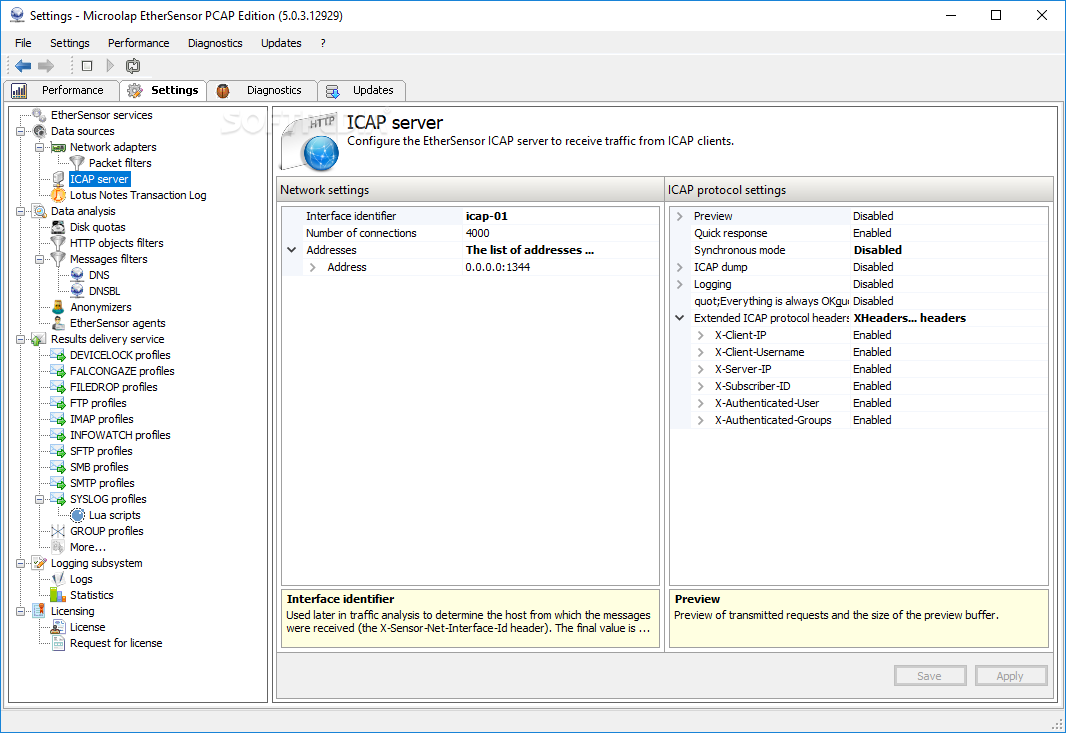This screenshot has height=733, width=1066.
Task: Collapse the Addresses property group
Action: 292,250
